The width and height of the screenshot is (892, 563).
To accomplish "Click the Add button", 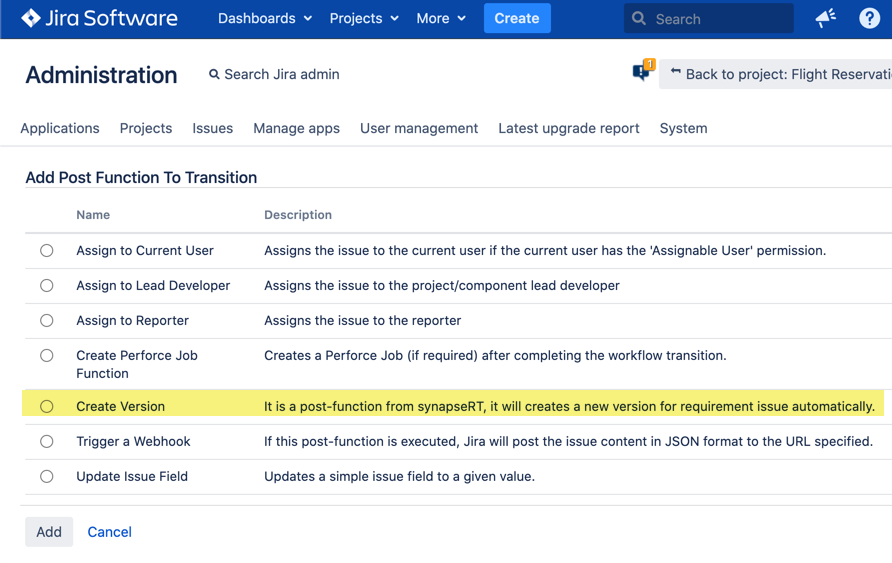I will click(x=49, y=532).
